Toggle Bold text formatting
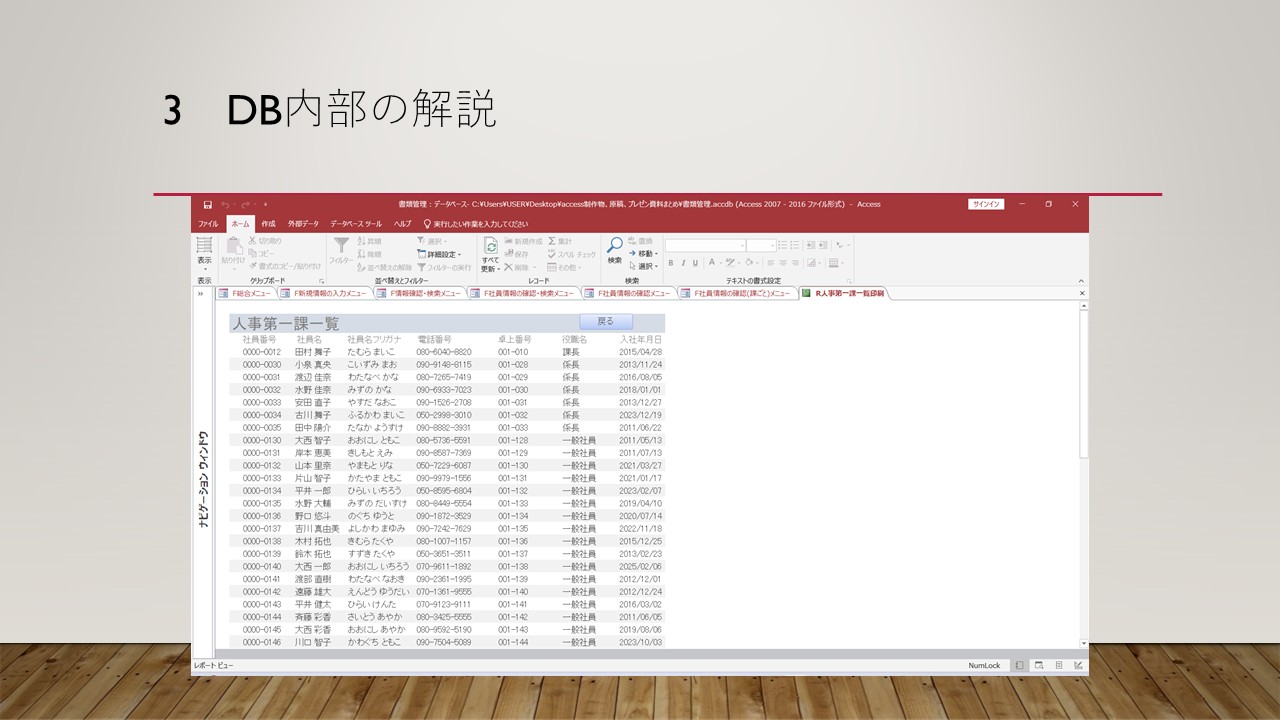Viewport: 1280px width, 720px height. tap(671, 263)
